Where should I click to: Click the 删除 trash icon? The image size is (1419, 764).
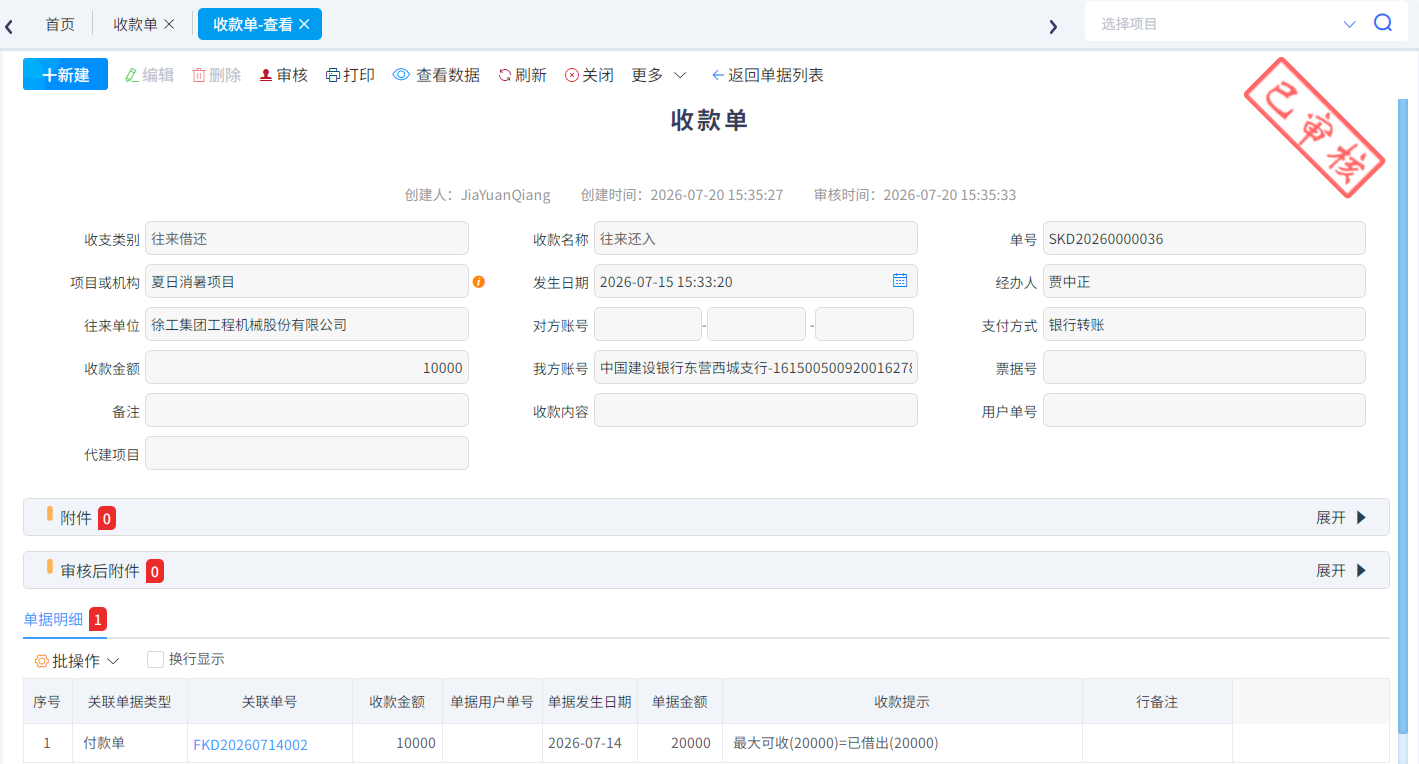tap(199, 75)
